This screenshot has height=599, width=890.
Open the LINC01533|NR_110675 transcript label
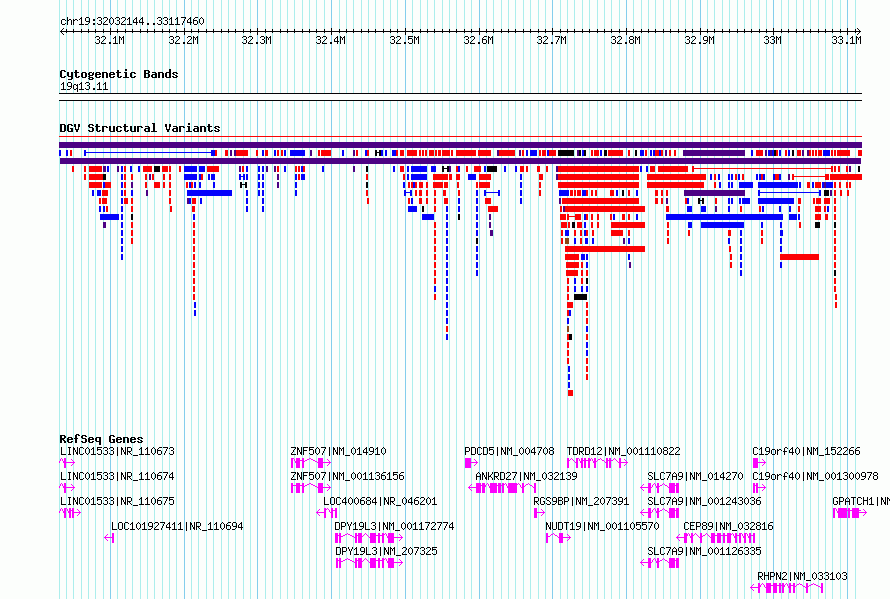(117, 501)
